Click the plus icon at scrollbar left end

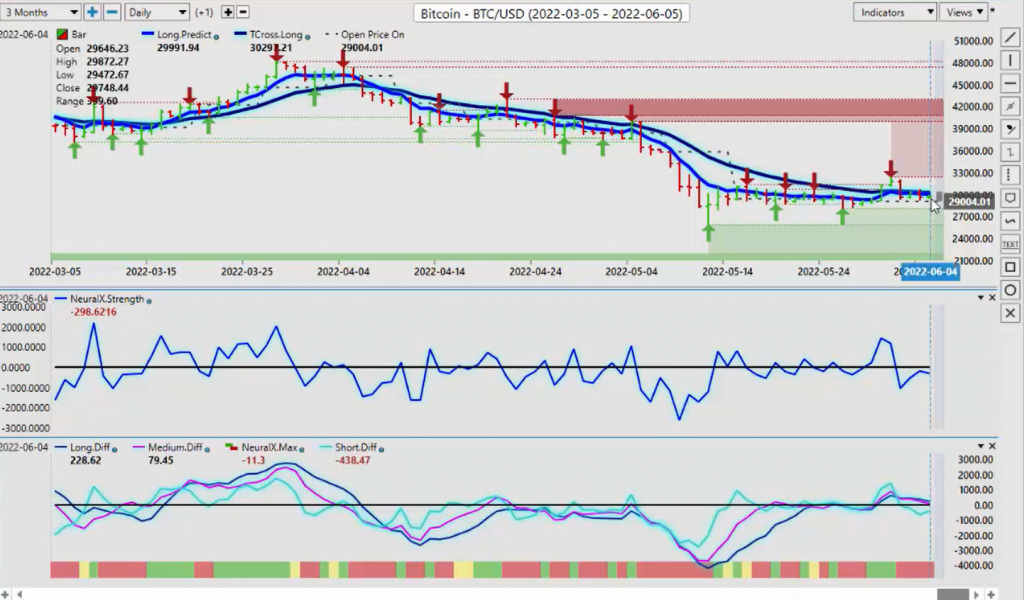[5, 594]
